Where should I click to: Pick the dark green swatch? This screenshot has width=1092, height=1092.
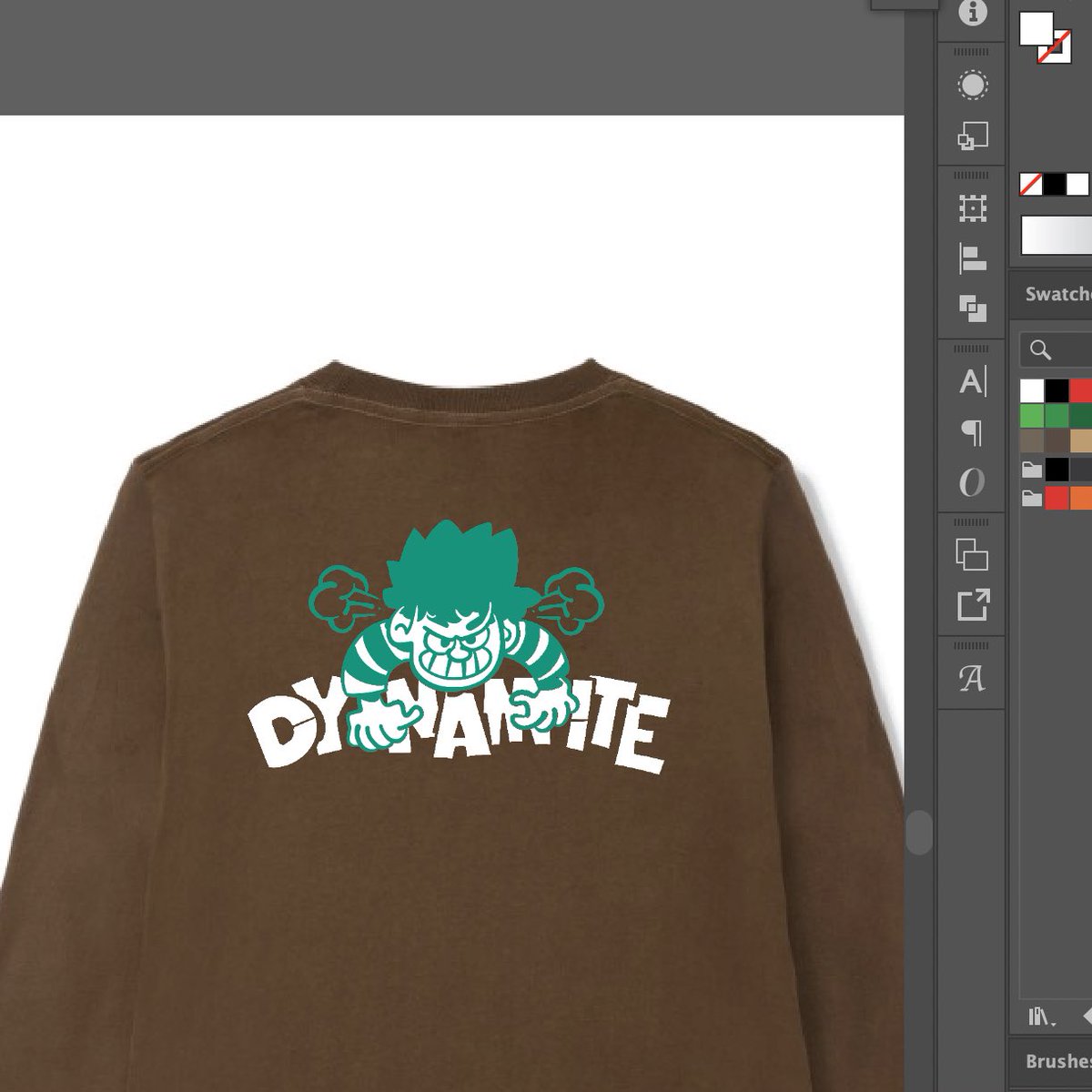[x=1080, y=416]
